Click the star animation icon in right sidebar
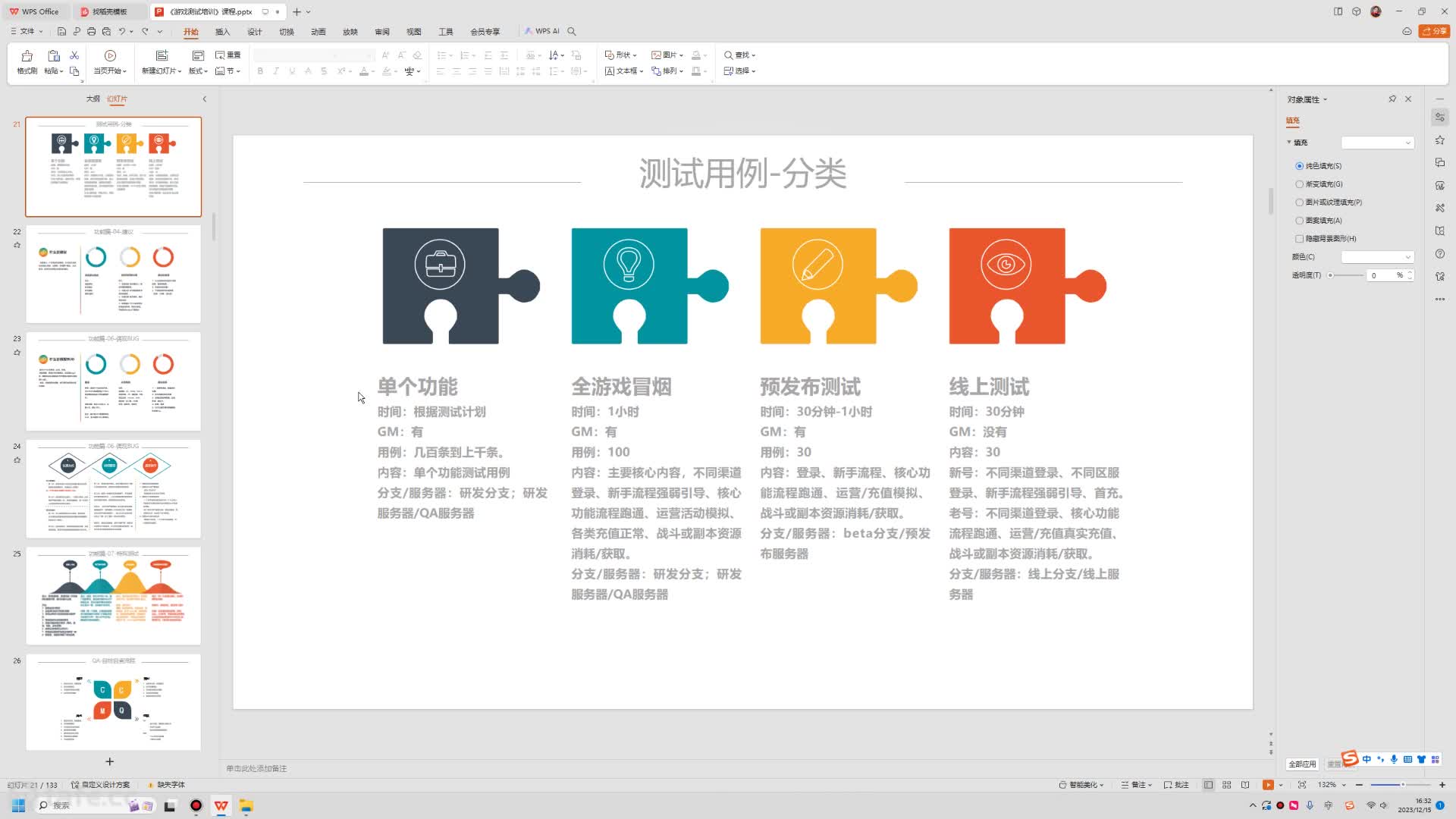The height and width of the screenshot is (819, 1456). 1440,140
